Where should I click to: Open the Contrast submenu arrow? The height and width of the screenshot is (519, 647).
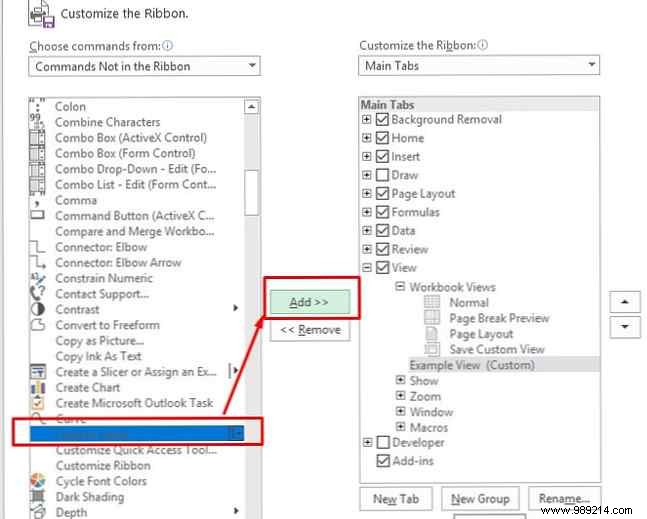pyautogui.click(x=235, y=308)
